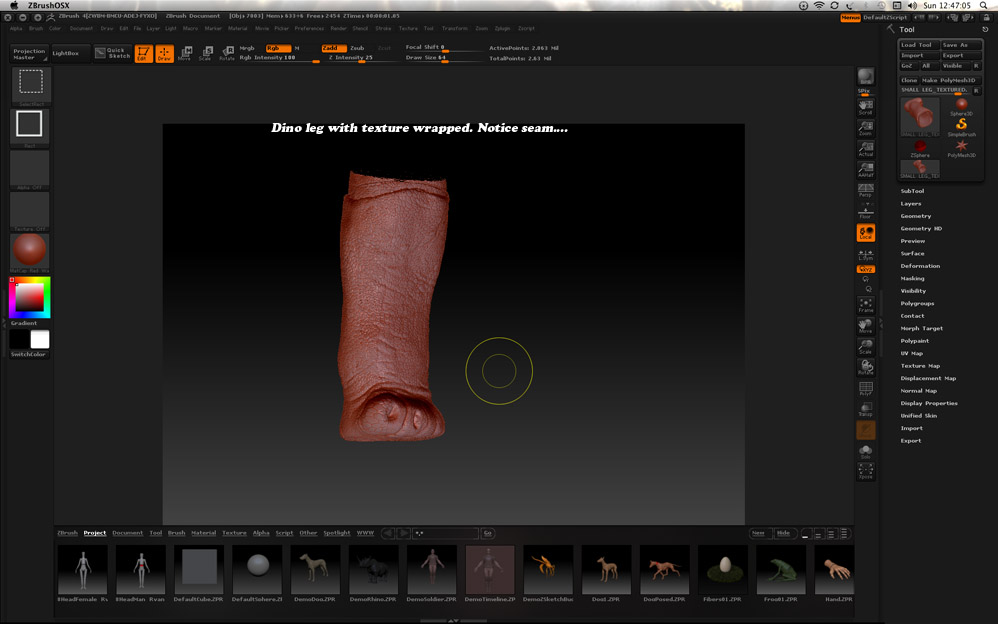Switch to LightBox Spotlight tab
The height and width of the screenshot is (624, 998).
point(337,533)
